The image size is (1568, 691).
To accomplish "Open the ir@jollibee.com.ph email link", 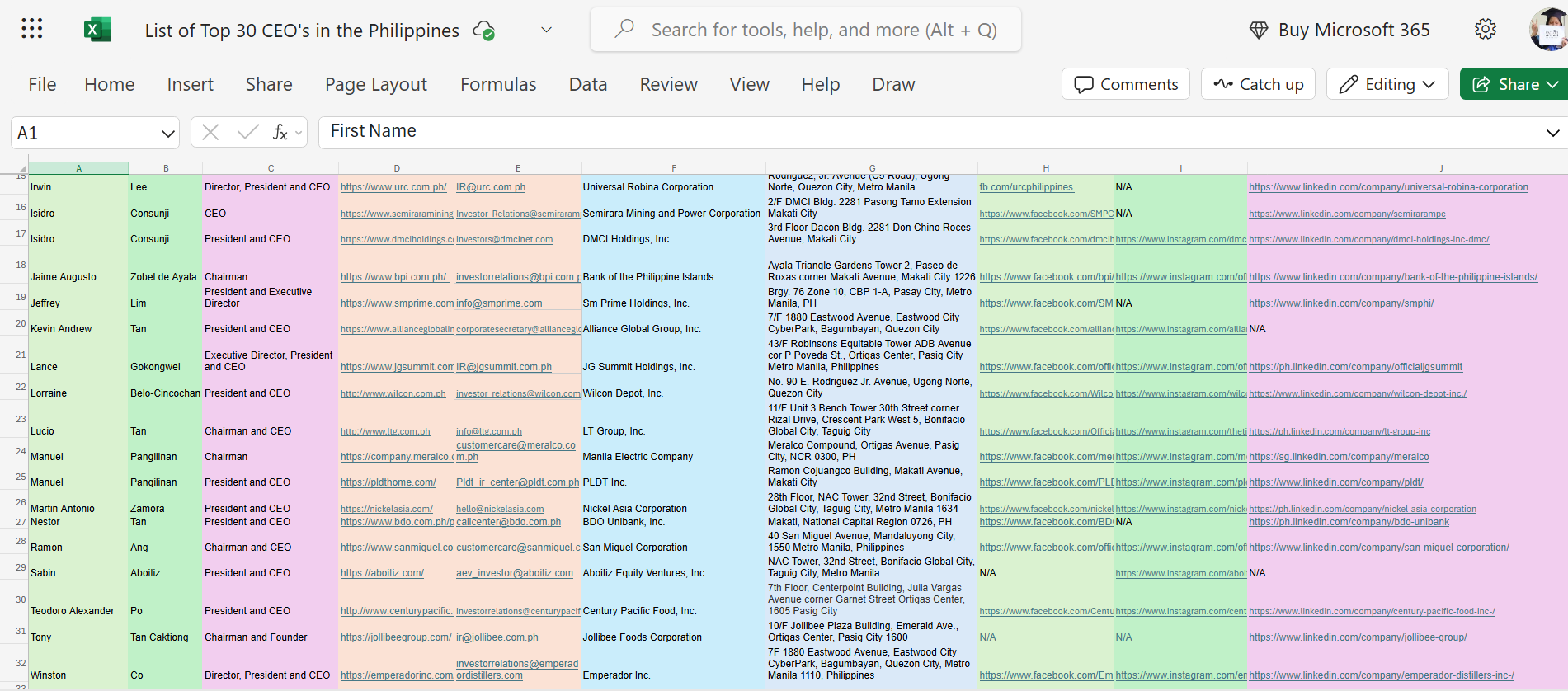I will coord(497,637).
